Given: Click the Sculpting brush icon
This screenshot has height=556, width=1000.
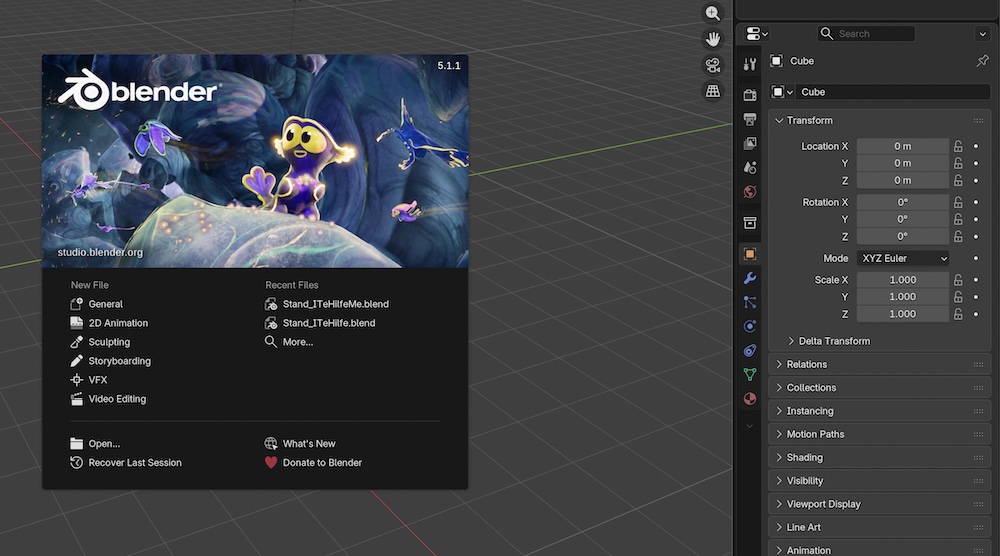Looking at the screenshot, I should click(x=77, y=342).
